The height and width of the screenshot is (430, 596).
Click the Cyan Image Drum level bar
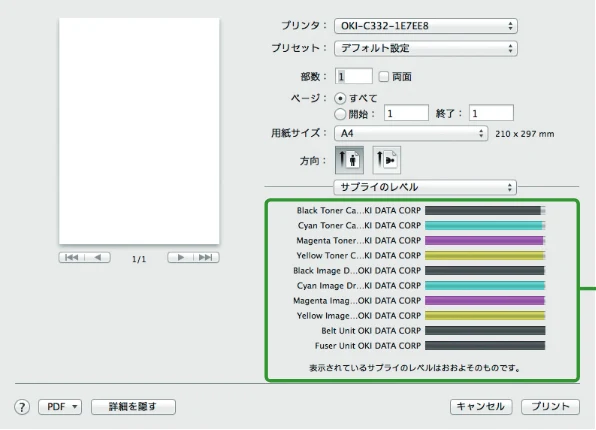coord(485,286)
